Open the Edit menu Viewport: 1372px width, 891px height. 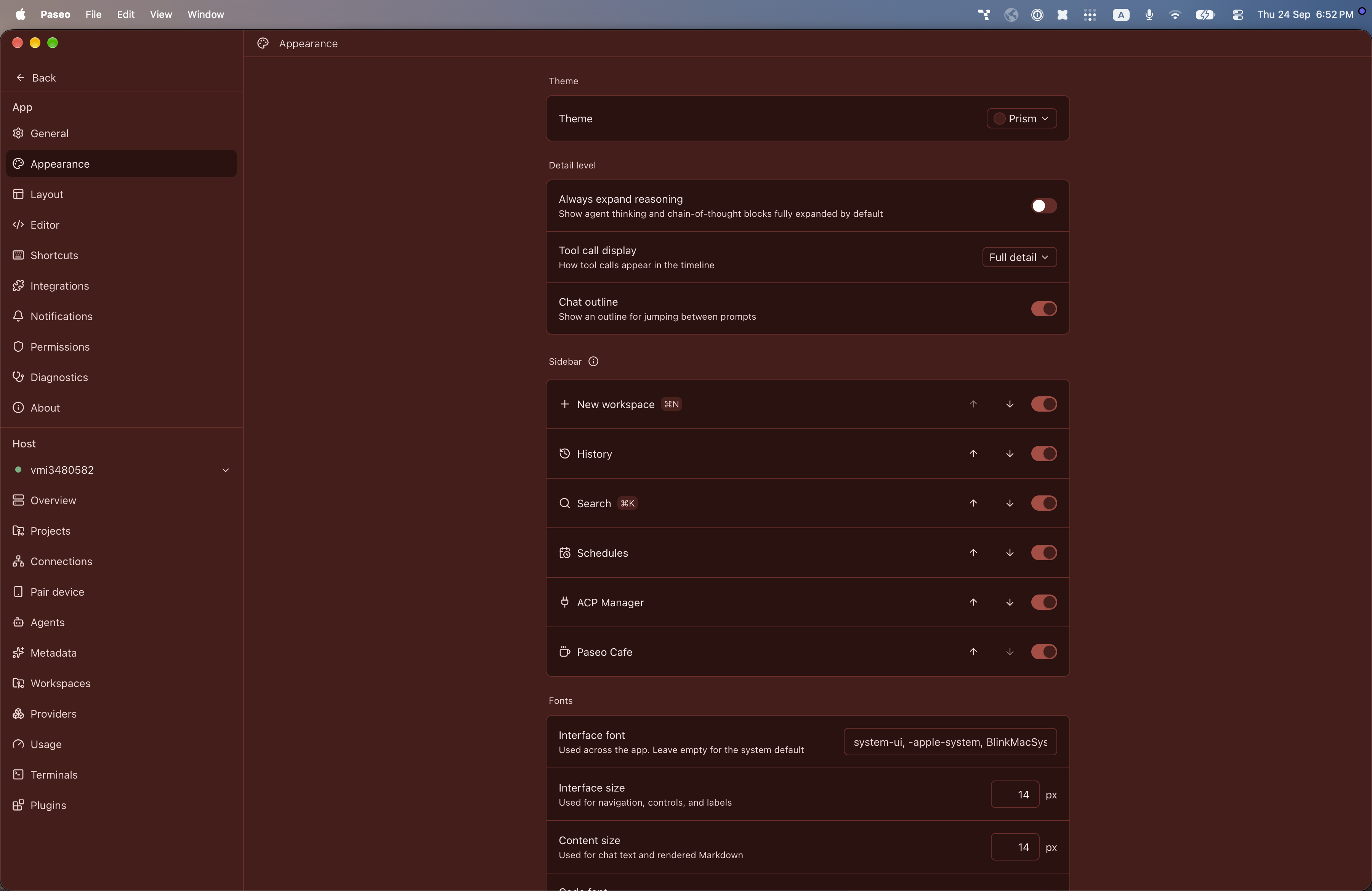coord(126,14)
